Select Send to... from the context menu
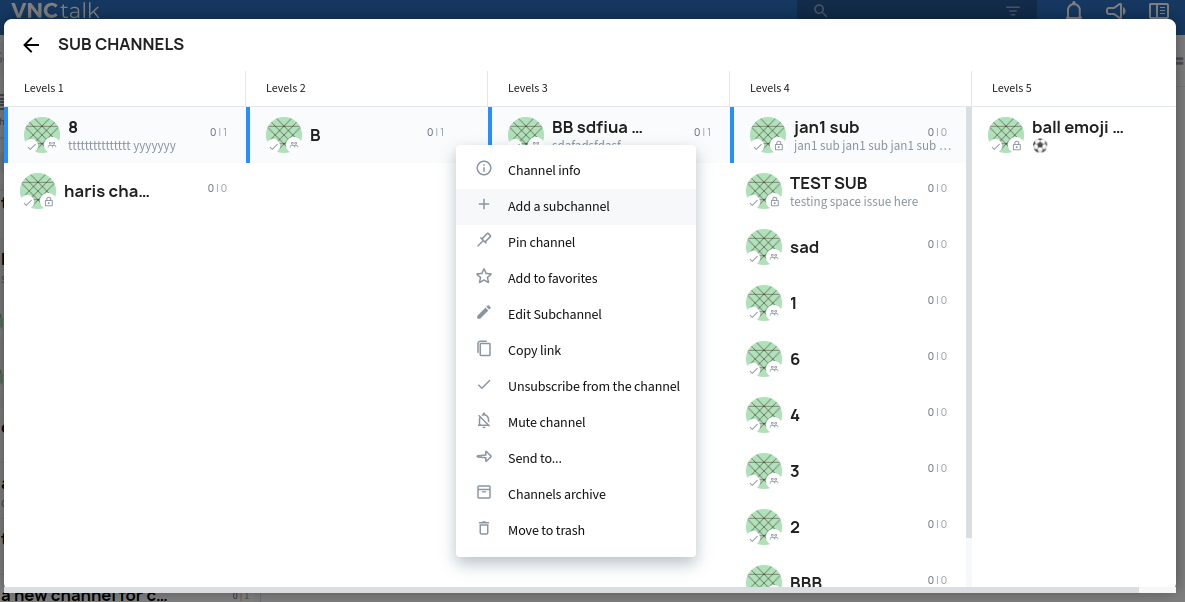1185x602 pixels. (x=534, y=458)
